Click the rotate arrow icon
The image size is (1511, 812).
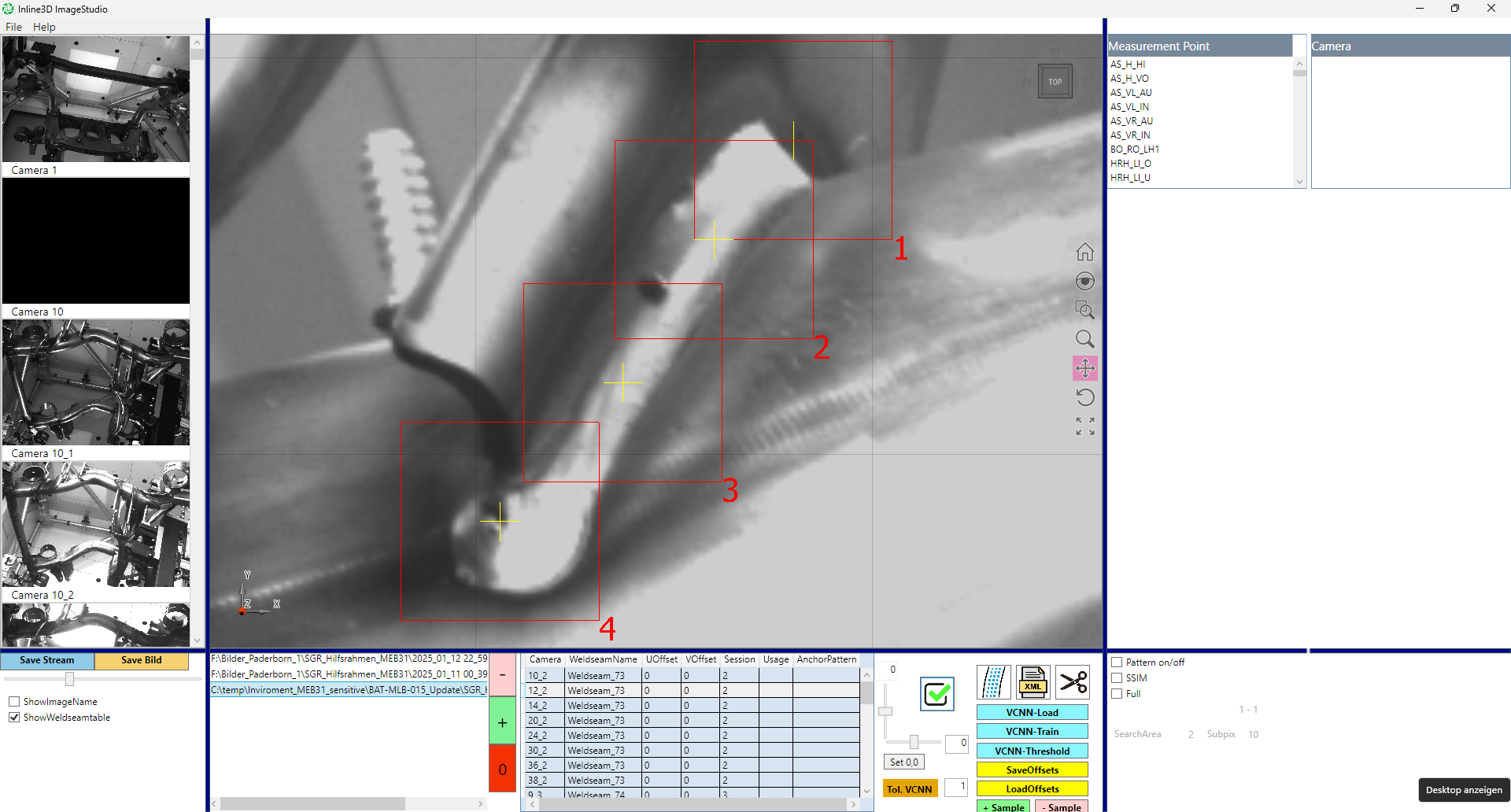tap(1085, 397)
